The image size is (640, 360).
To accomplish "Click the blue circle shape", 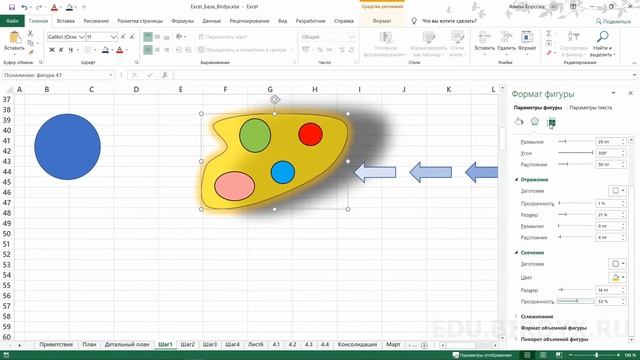I will click(67, 147).
